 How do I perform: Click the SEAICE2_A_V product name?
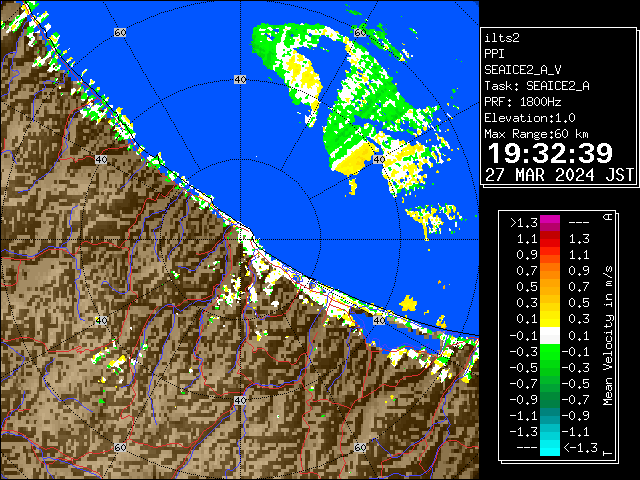tap(522, 70)
